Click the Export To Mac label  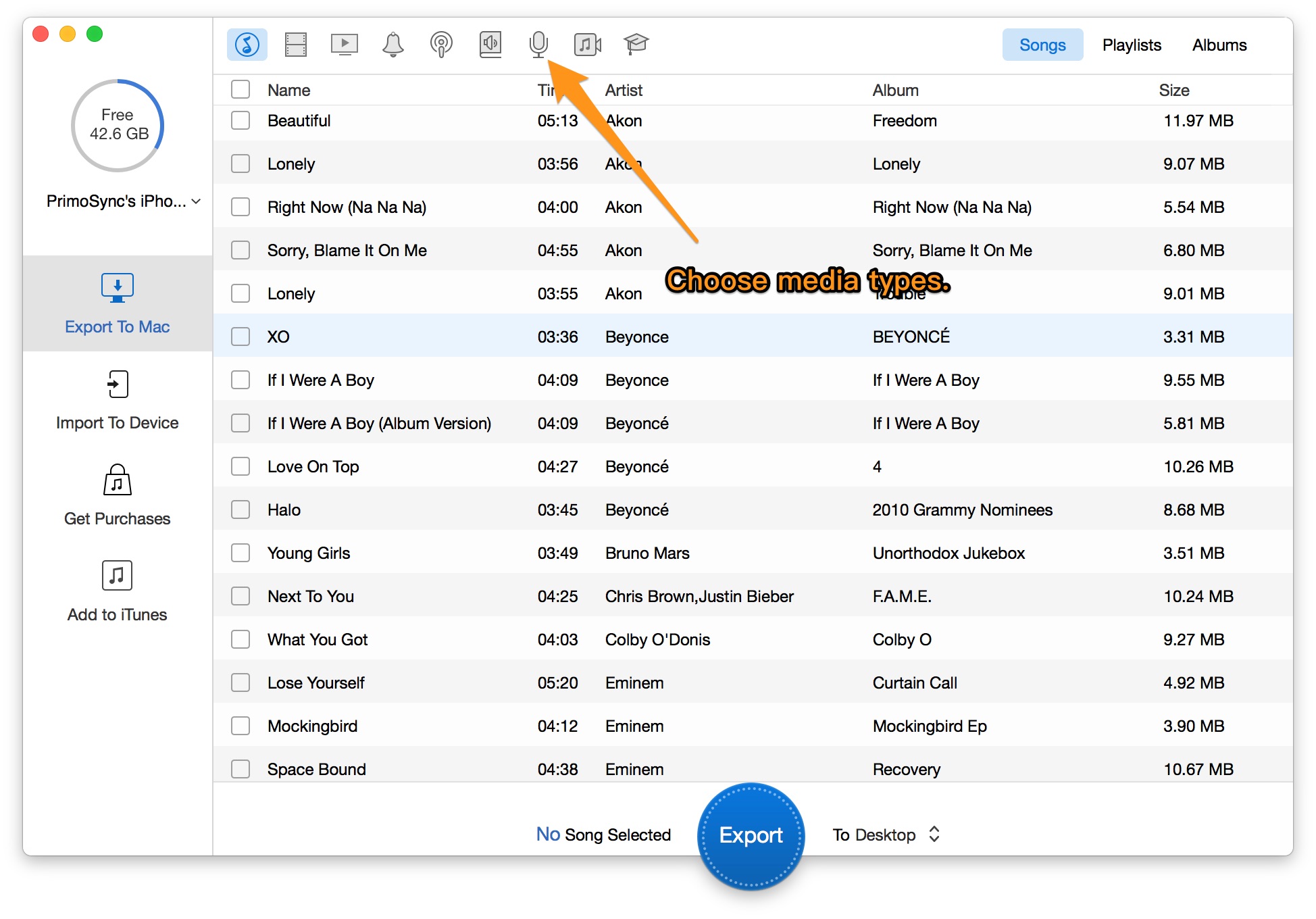(x=118, y=327)
